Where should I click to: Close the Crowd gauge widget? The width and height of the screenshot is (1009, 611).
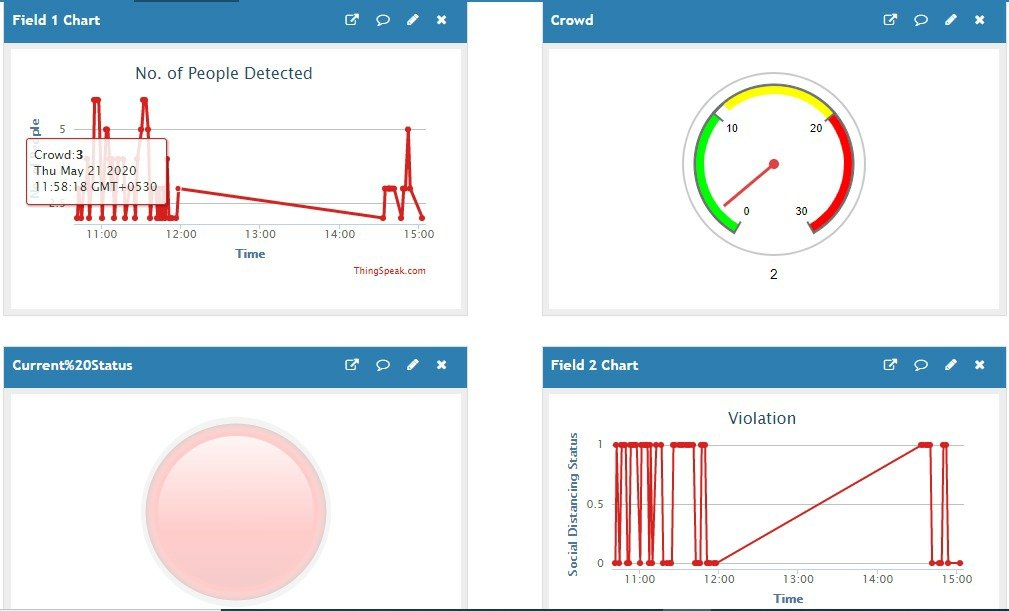click(x=979, y=19)
